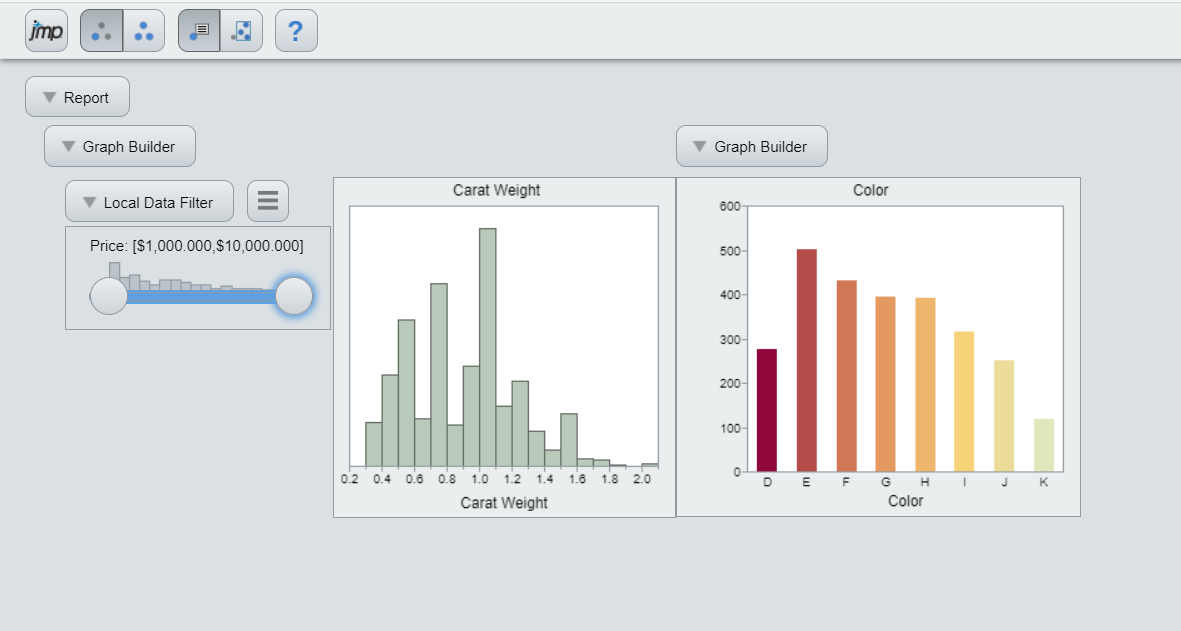The image size is (1181, 631).
Task: Click the left handle of the Price slider
Action: 108,297
